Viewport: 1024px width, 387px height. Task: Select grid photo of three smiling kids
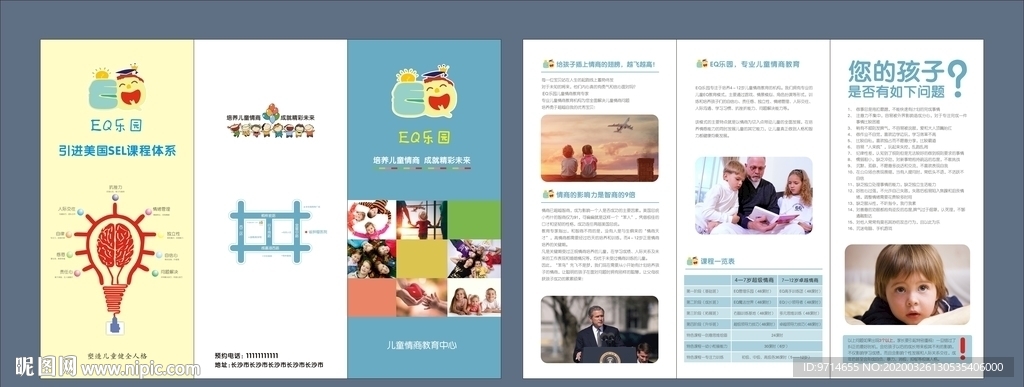pyautogui.click(x=474, y=298)
